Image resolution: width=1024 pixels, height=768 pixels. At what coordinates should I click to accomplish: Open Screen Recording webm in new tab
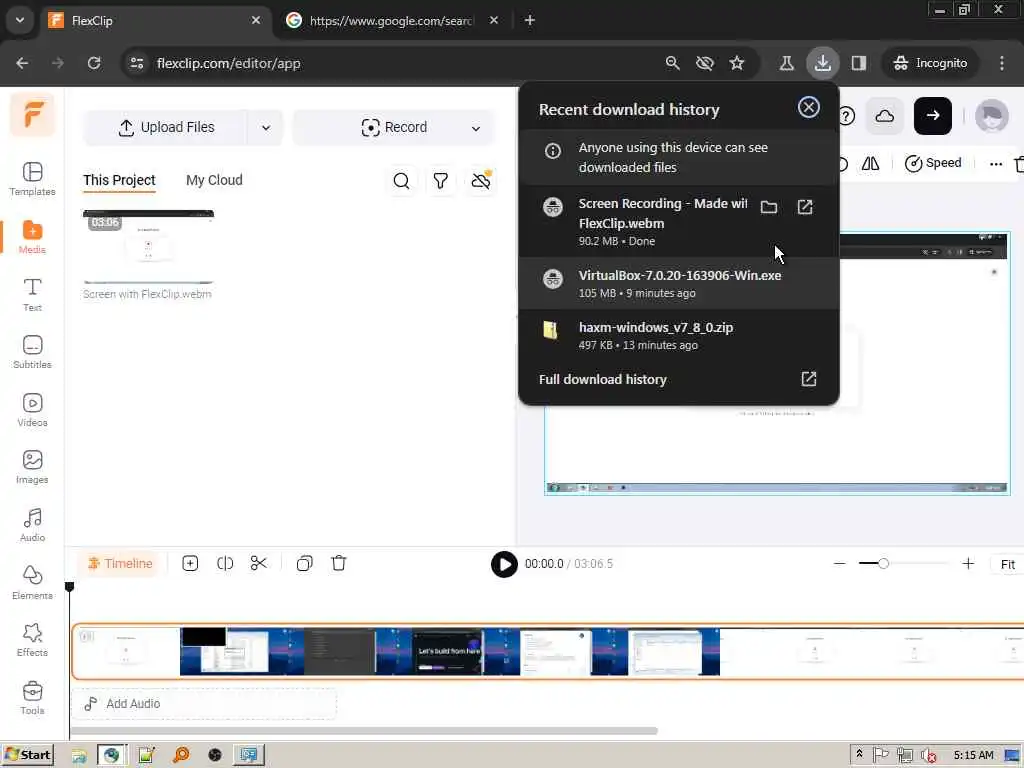pyautogui.click(x=805, y=207)
